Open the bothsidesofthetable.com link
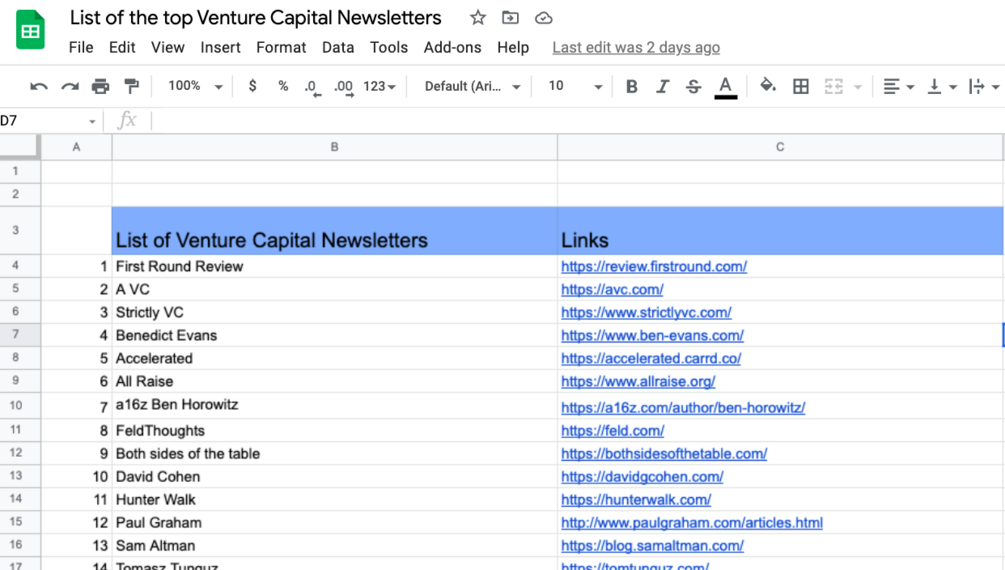The width and height of the screenshot is (1005, 570). pyautogui.click(x=664, y=455)
